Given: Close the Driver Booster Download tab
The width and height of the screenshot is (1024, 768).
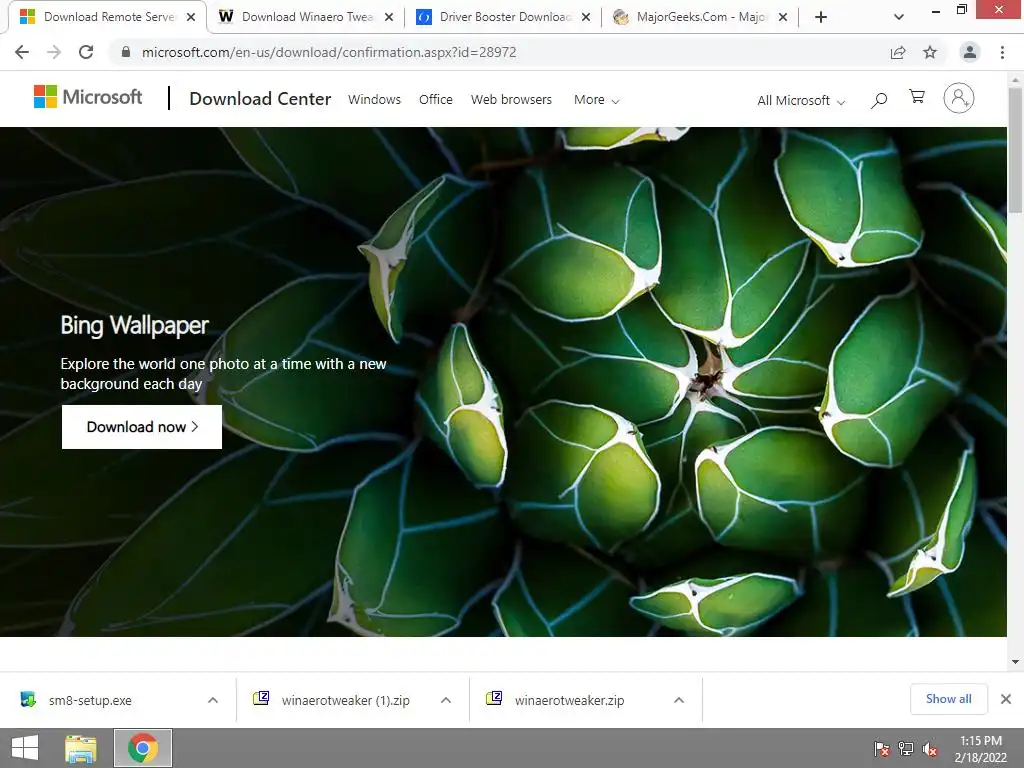Looking at the screenshot, I should point(586,17).
